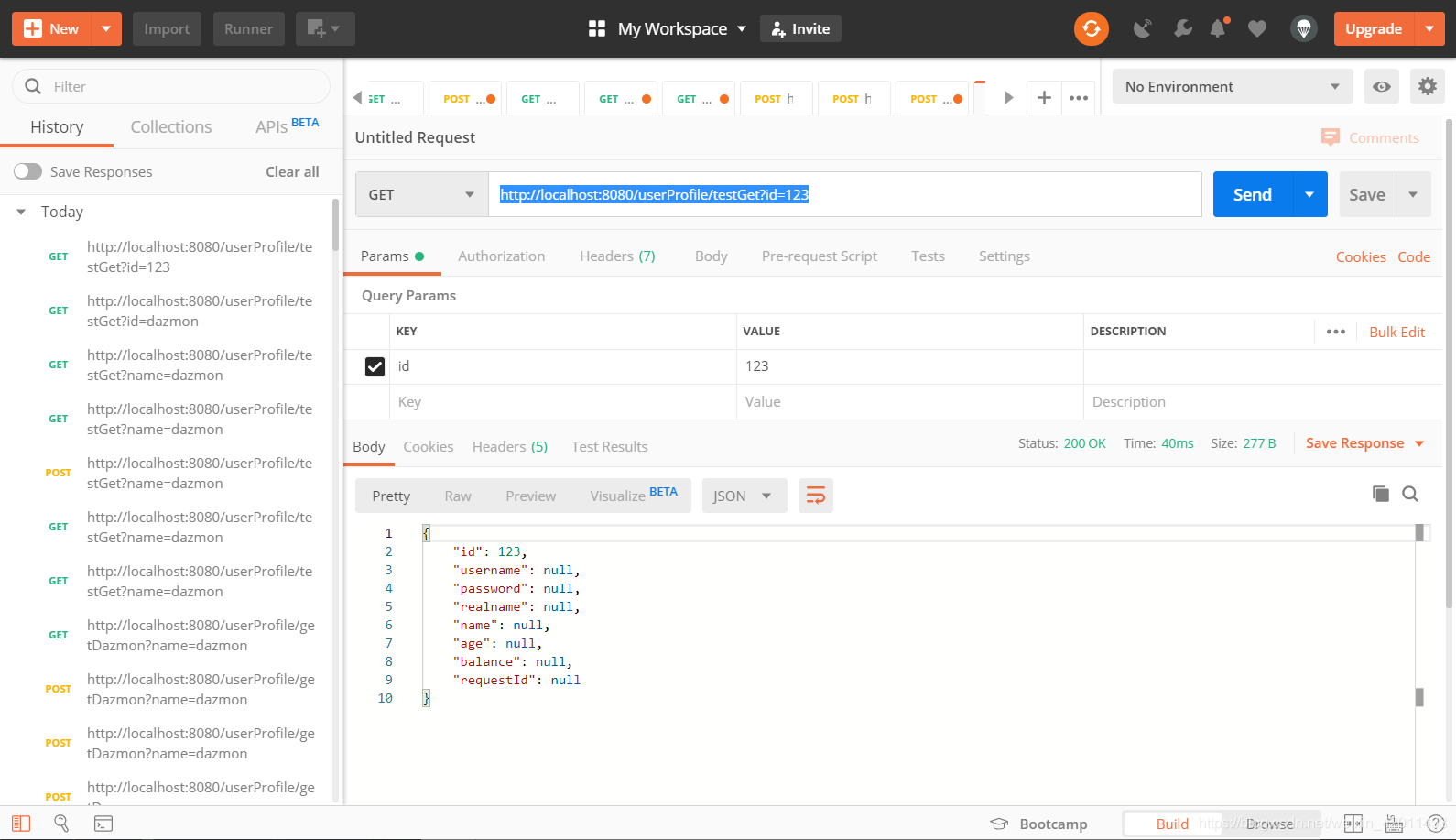Click the search icon in Filter box
Image resolution: width=1456 pixels, height=840 pixels.
pos(33,86)
